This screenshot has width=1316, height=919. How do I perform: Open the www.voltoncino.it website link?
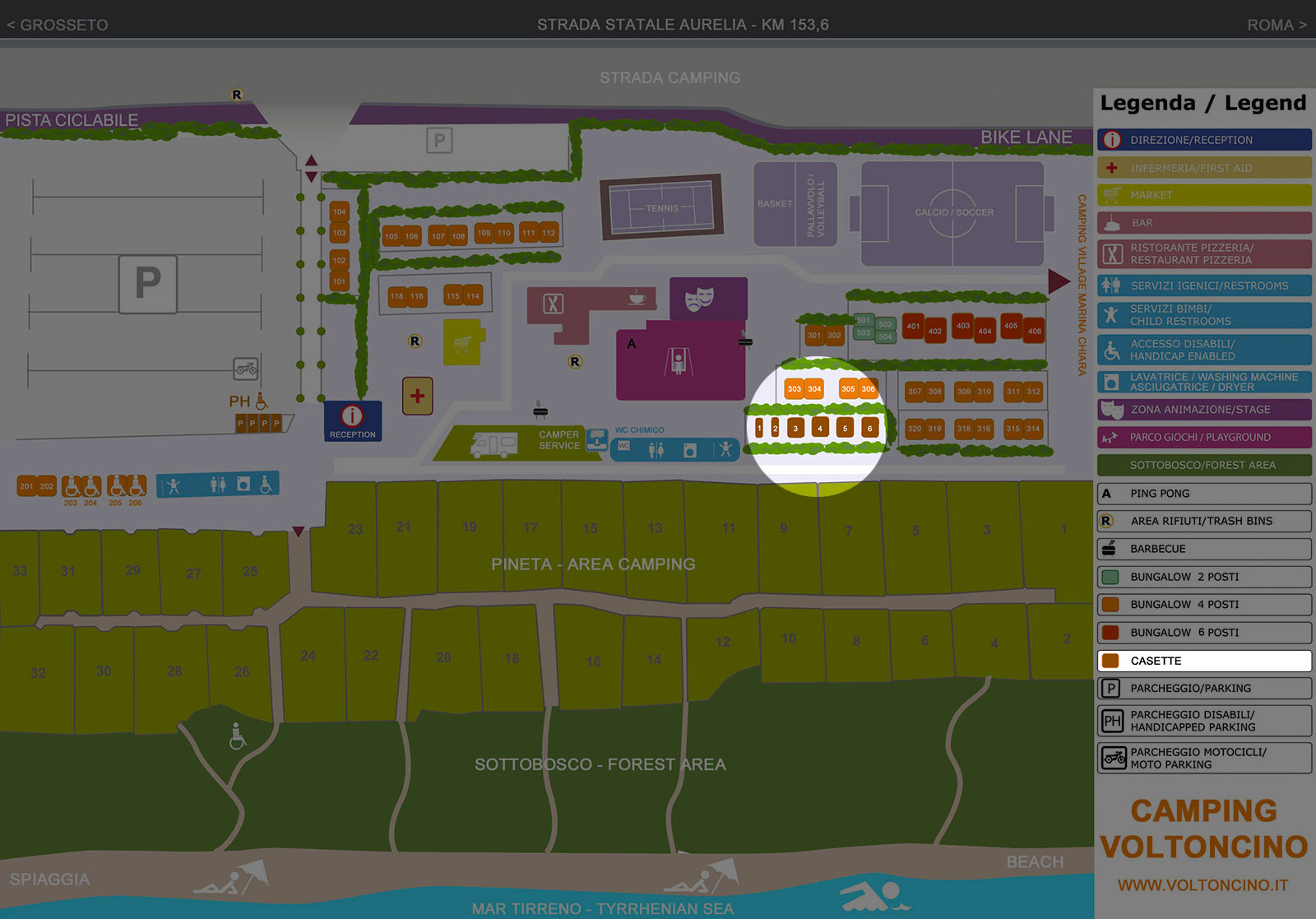pyautogui.click(x=1202, y=885)
